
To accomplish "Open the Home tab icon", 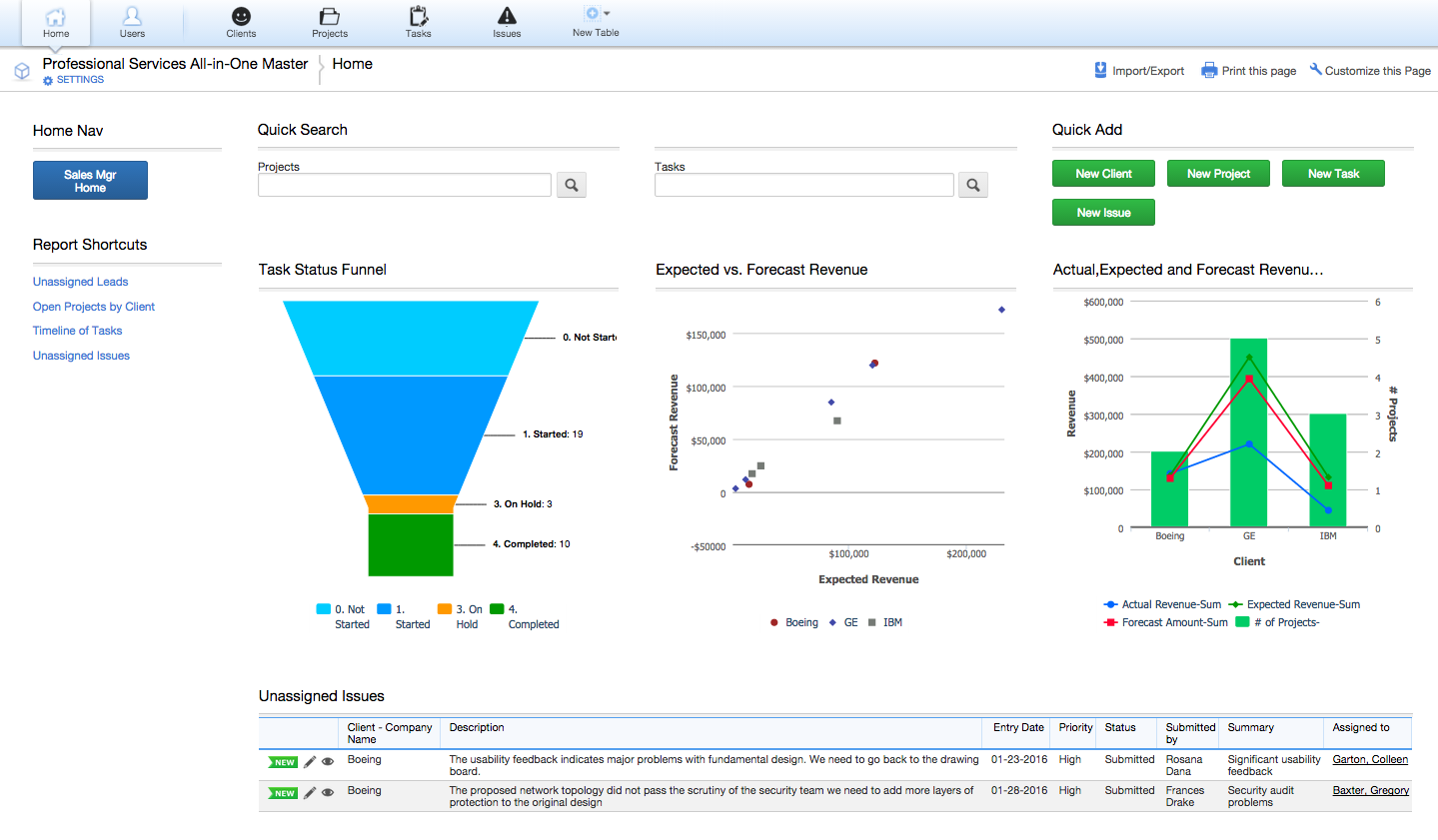I will click(56, 17).
